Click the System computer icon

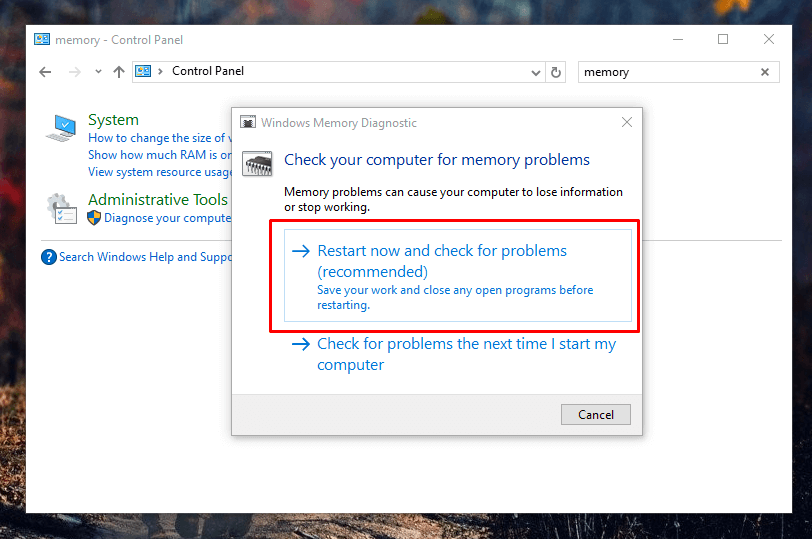click(61, 128)
